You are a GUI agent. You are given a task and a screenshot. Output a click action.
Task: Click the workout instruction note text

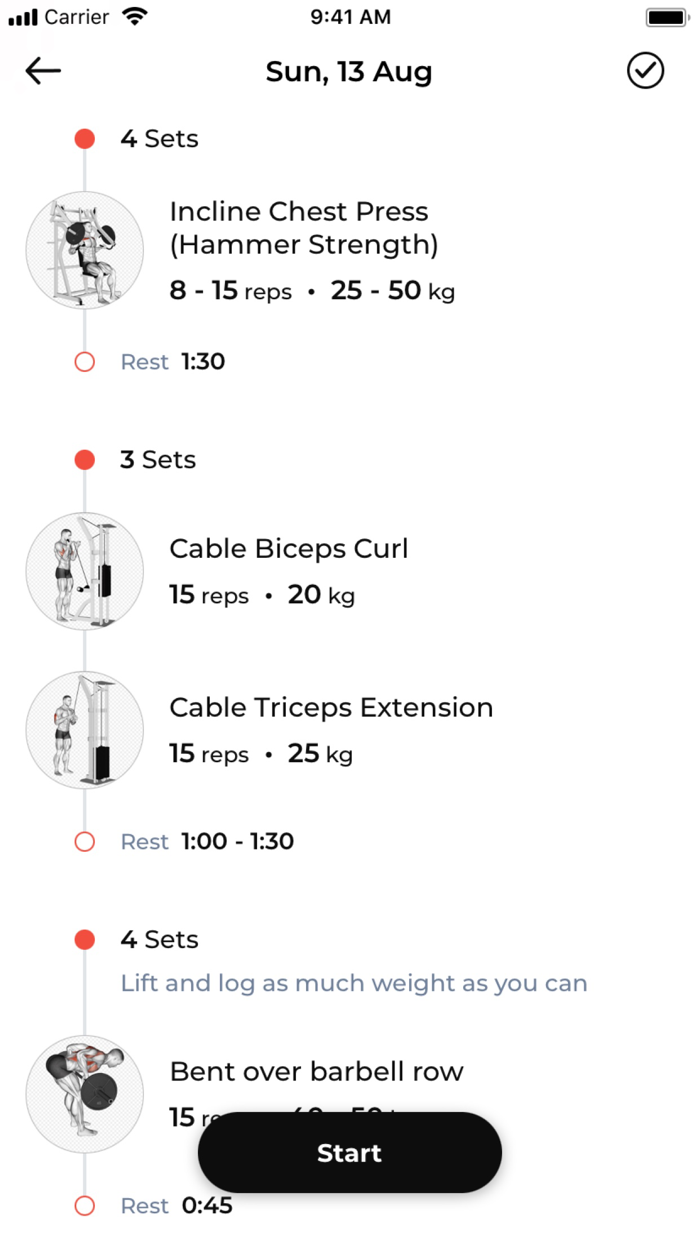tap(354, 983)
